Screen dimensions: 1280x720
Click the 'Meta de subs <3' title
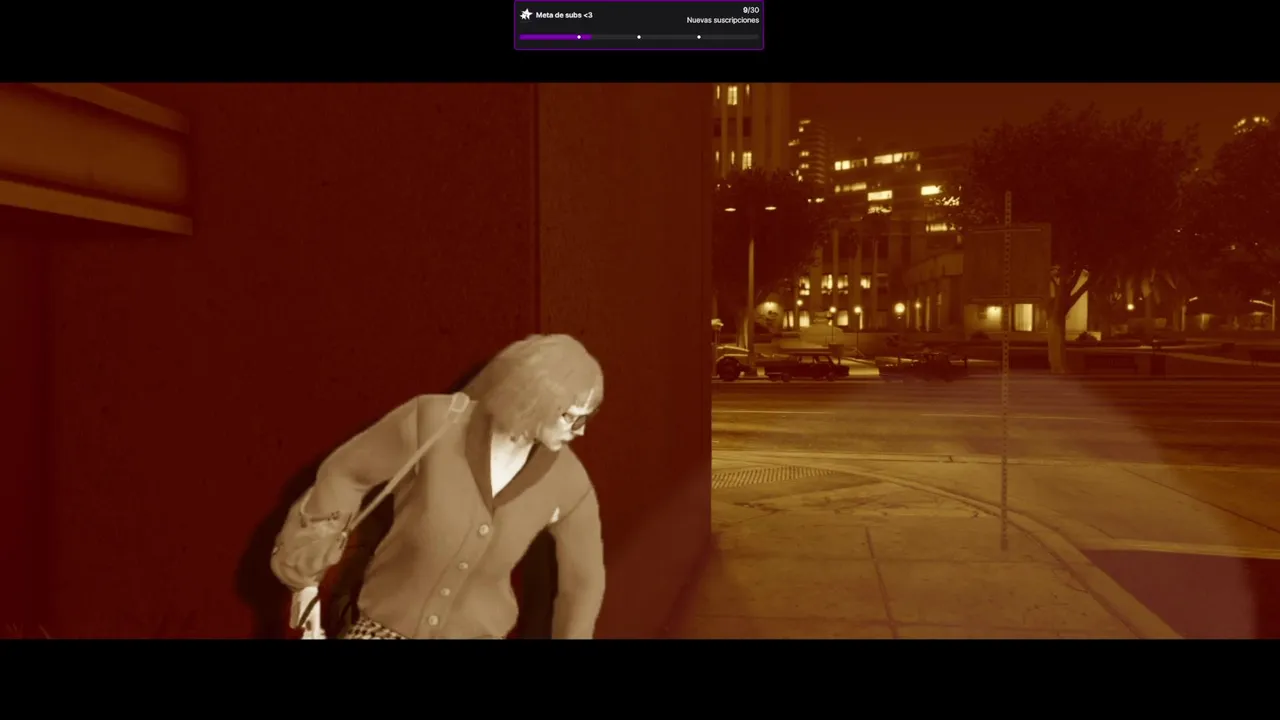tap(564, 15)
